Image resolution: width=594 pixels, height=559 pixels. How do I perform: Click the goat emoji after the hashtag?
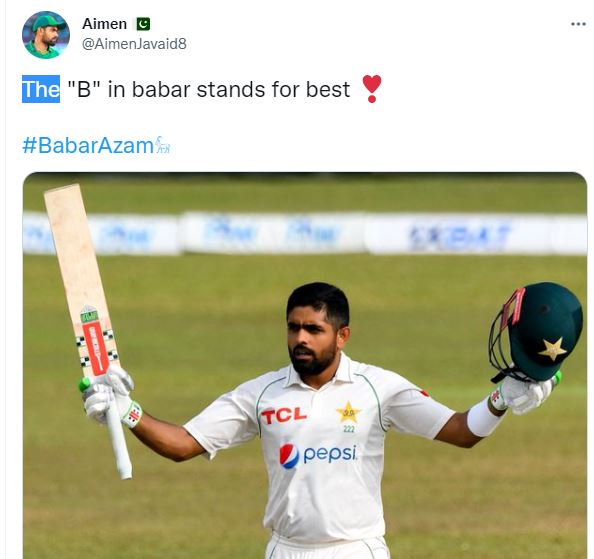coord(163,145)
